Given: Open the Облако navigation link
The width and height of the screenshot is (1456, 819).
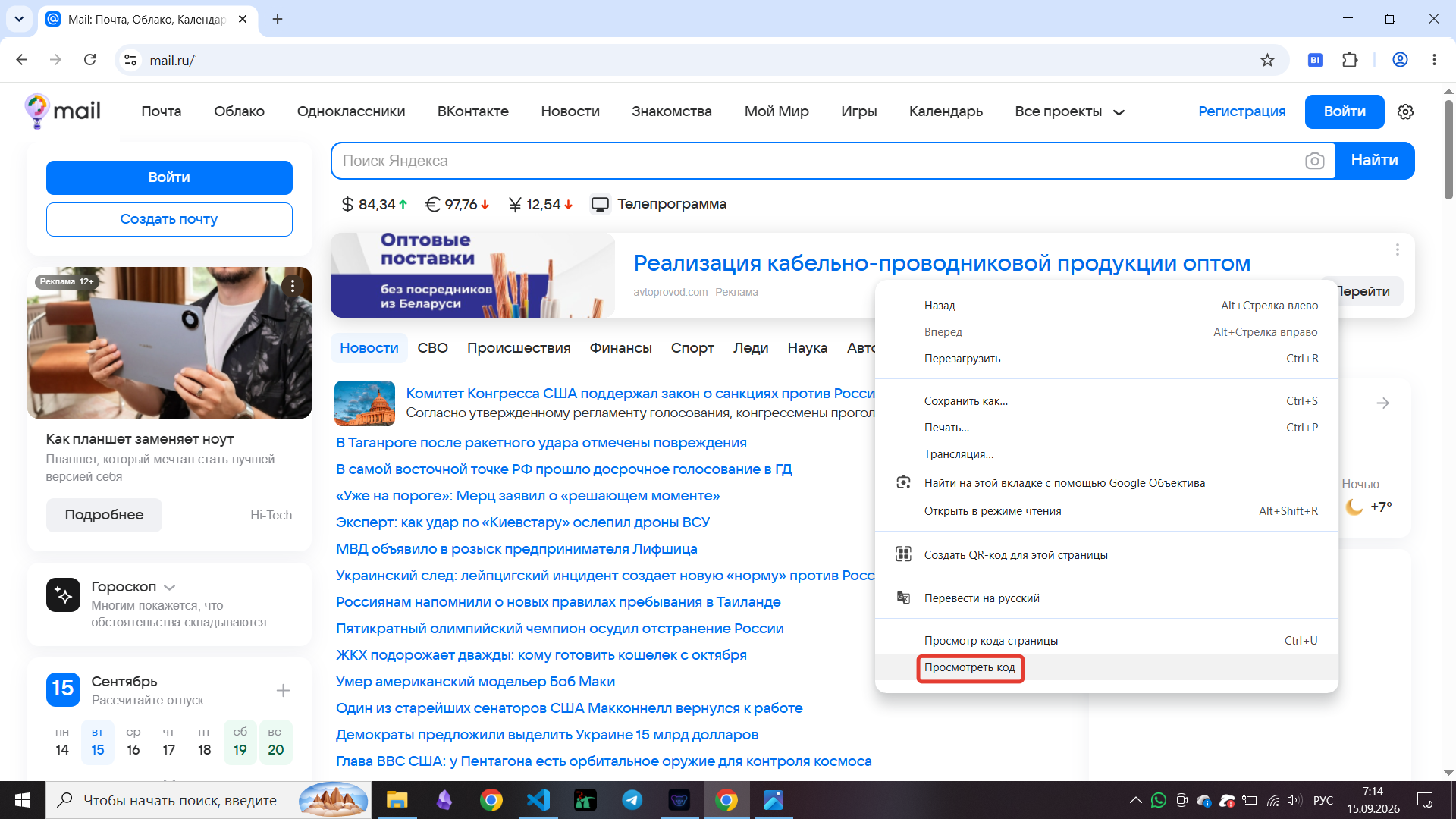Looking at the screenshot, I should tap(239, 111).
